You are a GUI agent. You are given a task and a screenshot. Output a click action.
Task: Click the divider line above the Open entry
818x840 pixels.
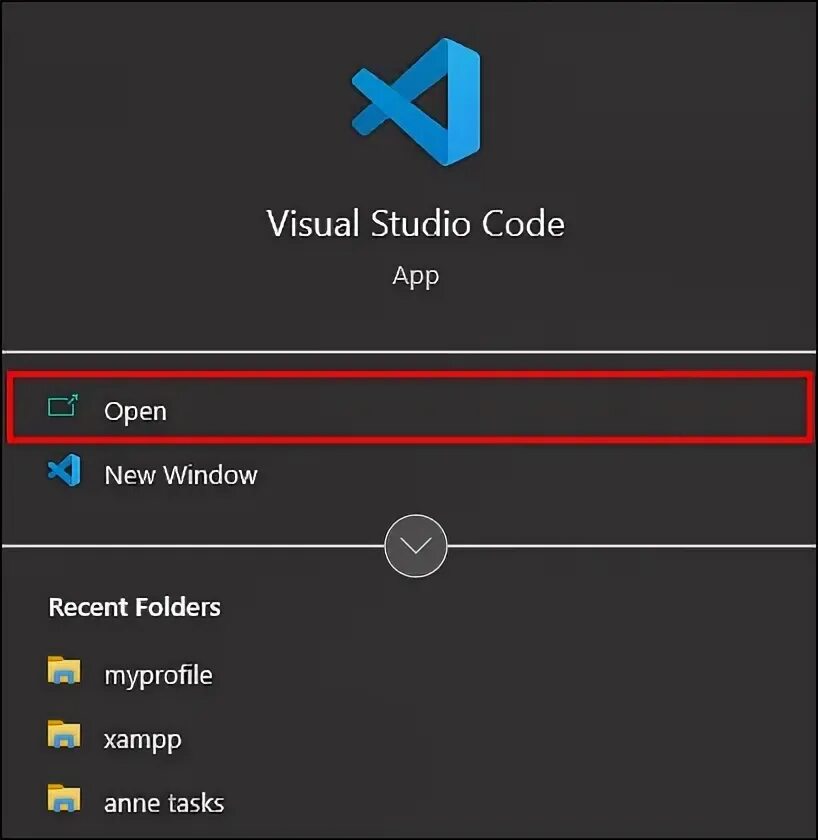point(408,352)
